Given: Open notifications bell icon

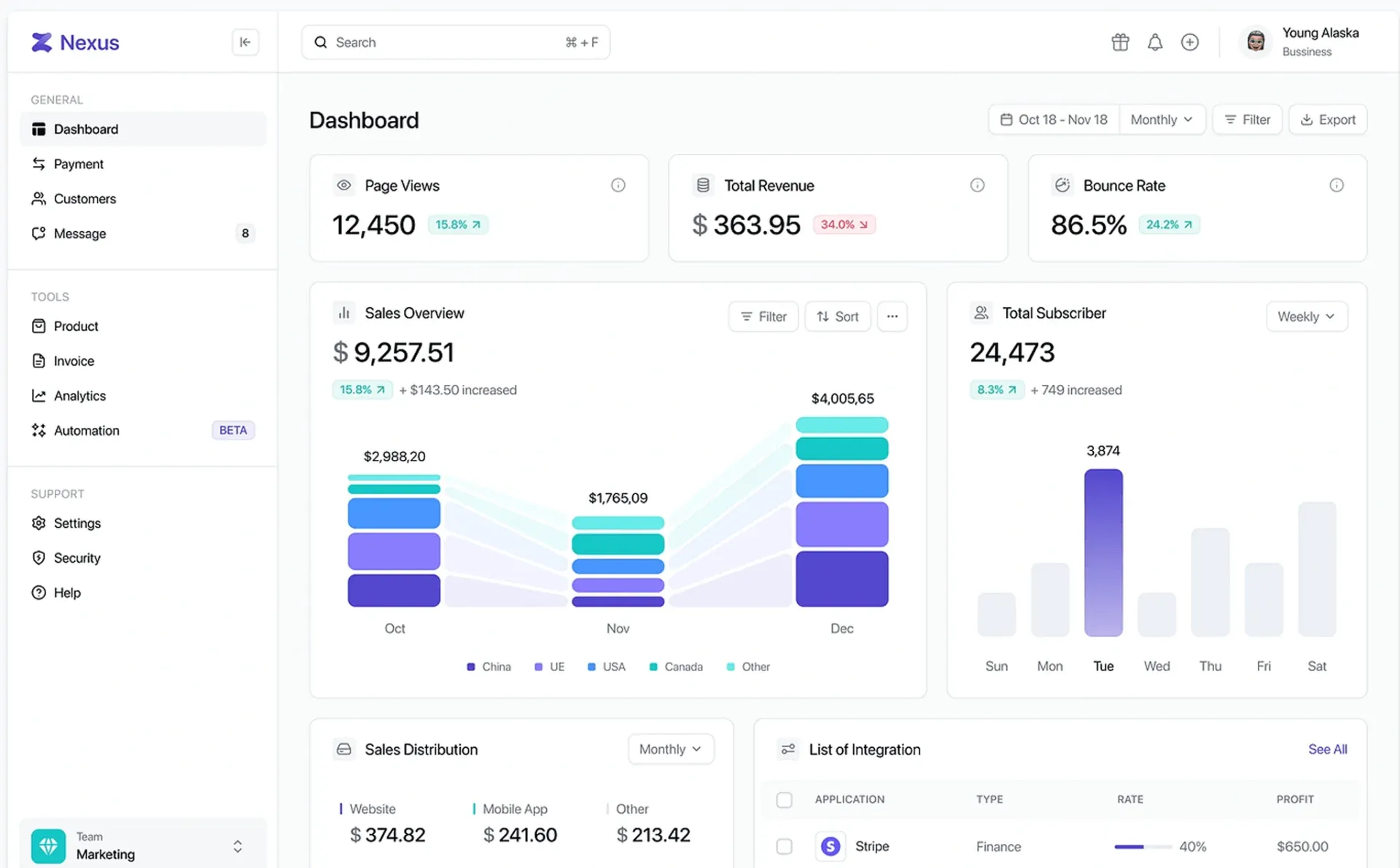Looking at the screenshot, I should (x=1155, y=42).
